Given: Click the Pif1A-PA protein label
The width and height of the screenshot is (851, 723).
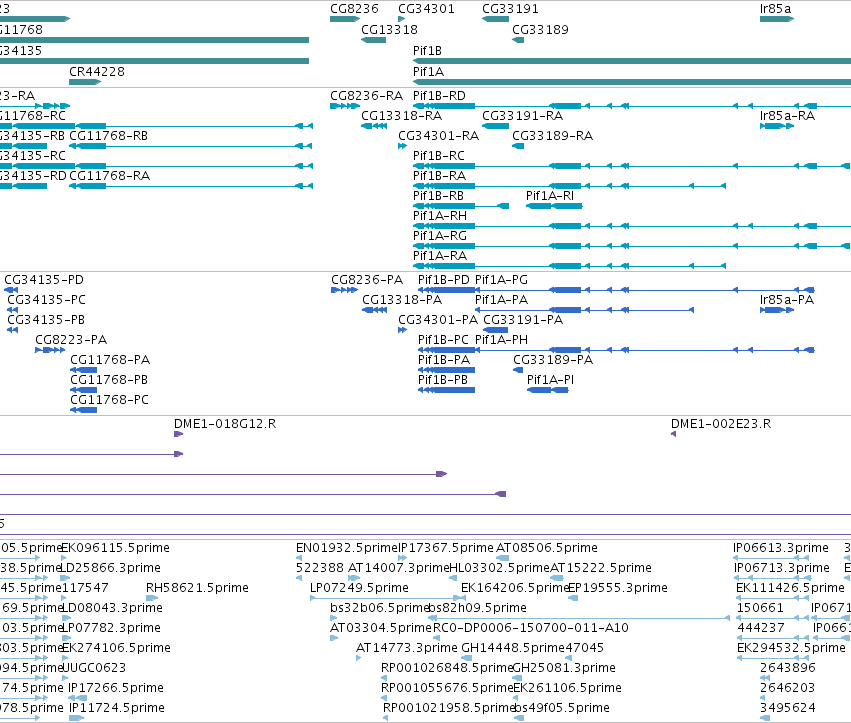Looking at the screenshot, I should pyautogui.click(x=501, y=300).
